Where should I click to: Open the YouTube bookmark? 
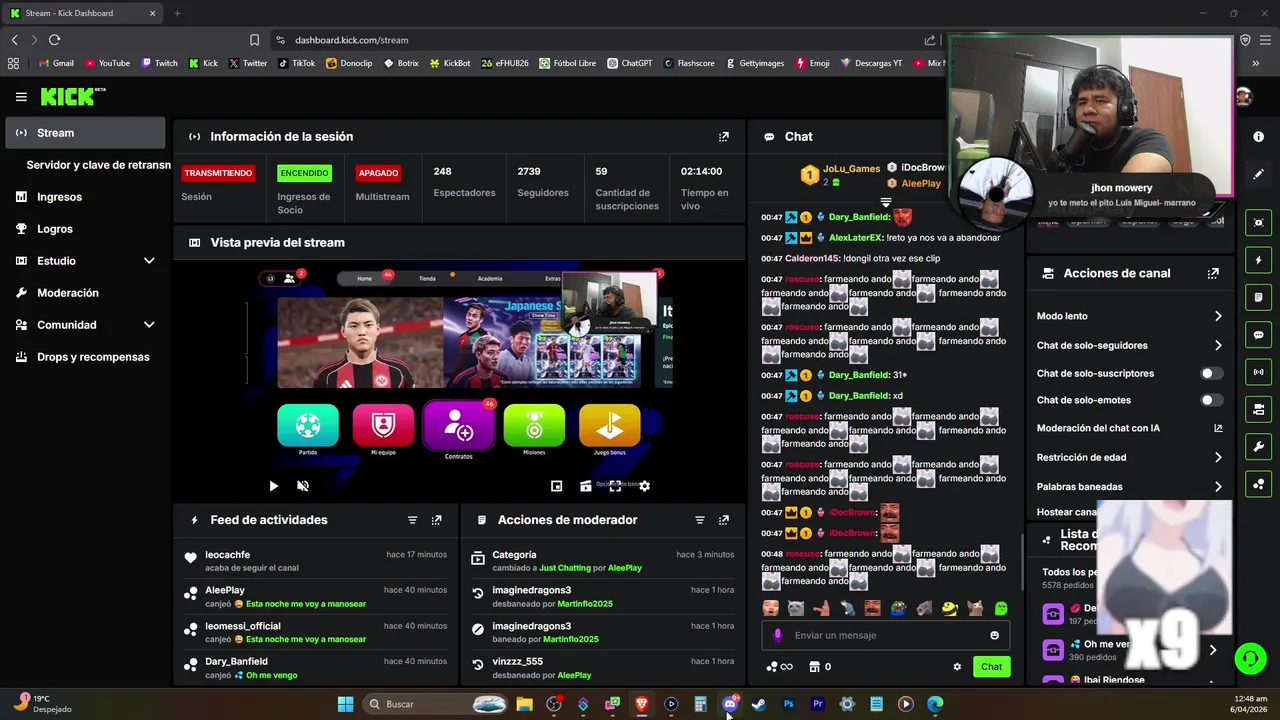tap(107, 63)
